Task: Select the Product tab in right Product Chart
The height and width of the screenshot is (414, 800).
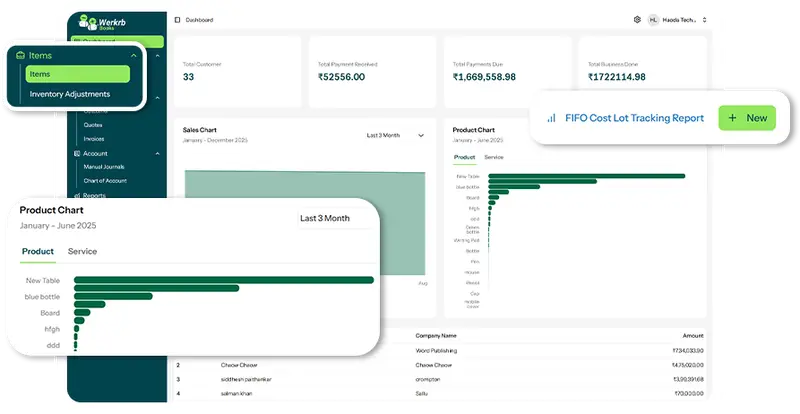Action: [464, 157]
